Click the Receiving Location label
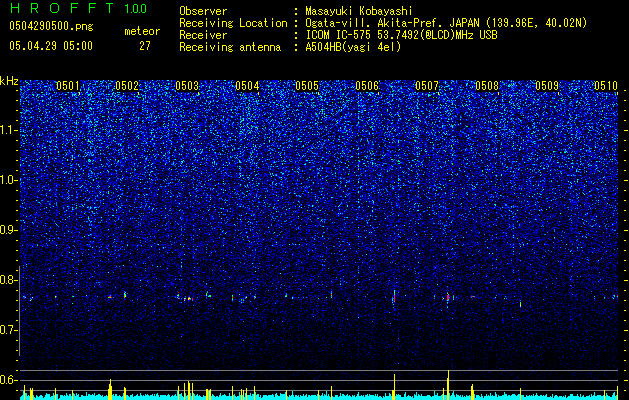 coord(233,23)
